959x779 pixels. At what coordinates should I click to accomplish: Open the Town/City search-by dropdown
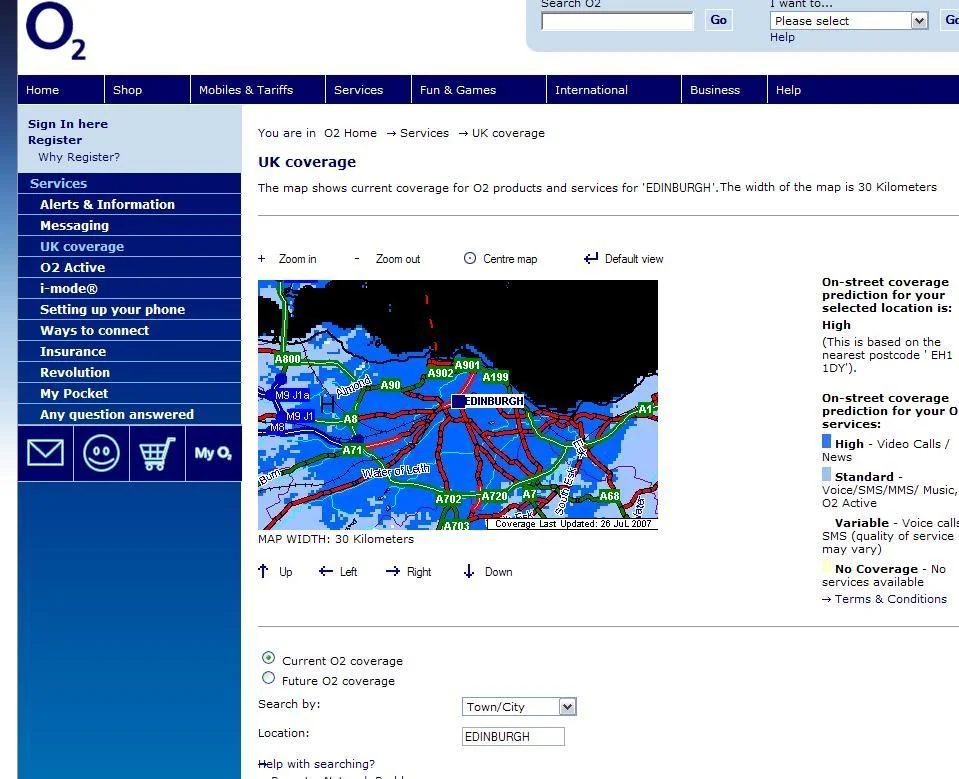tap(519, 707)
